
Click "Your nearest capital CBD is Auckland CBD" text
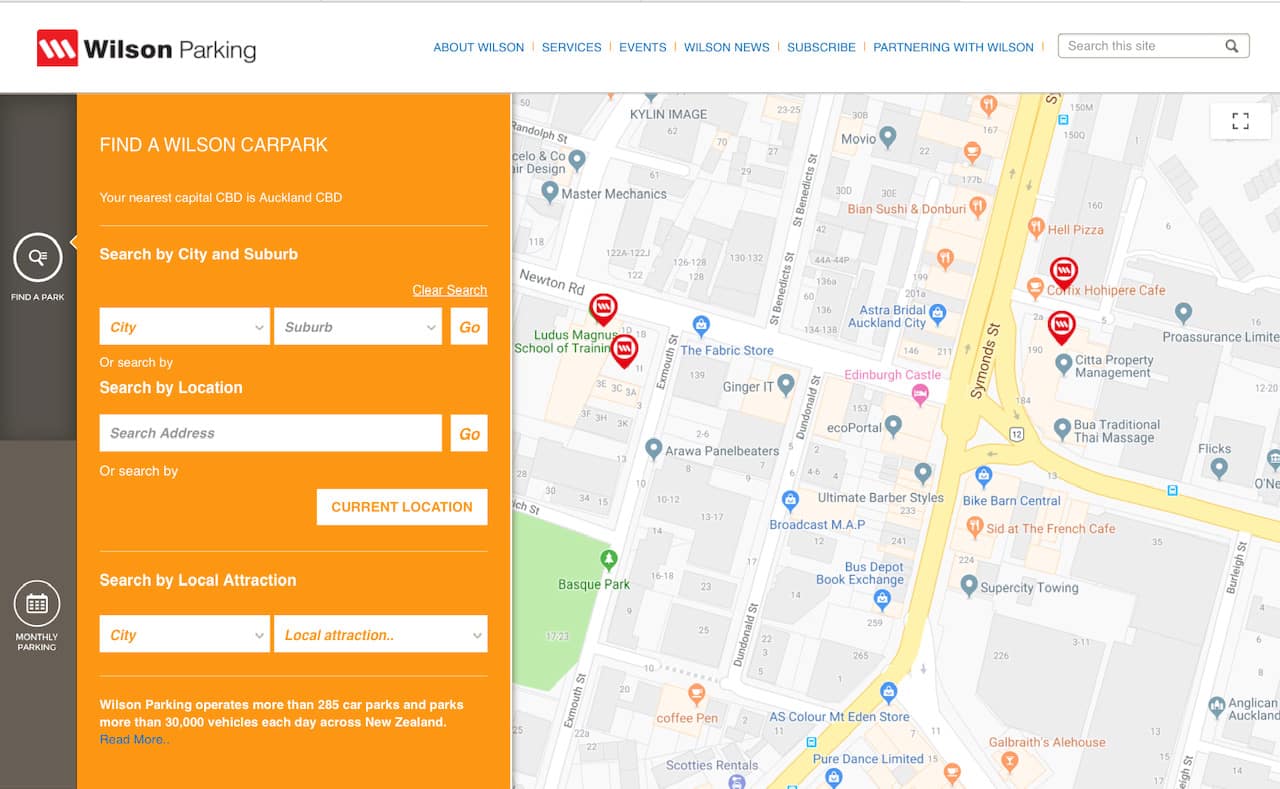coord(221,197)
